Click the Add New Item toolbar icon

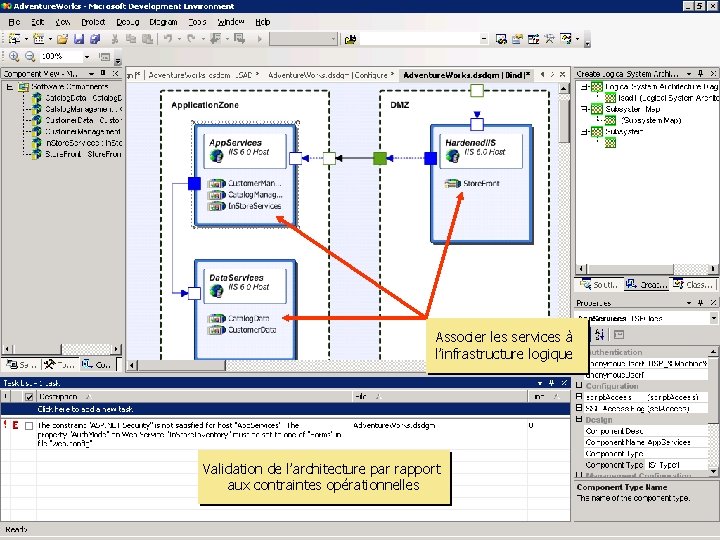coord(39,39)
